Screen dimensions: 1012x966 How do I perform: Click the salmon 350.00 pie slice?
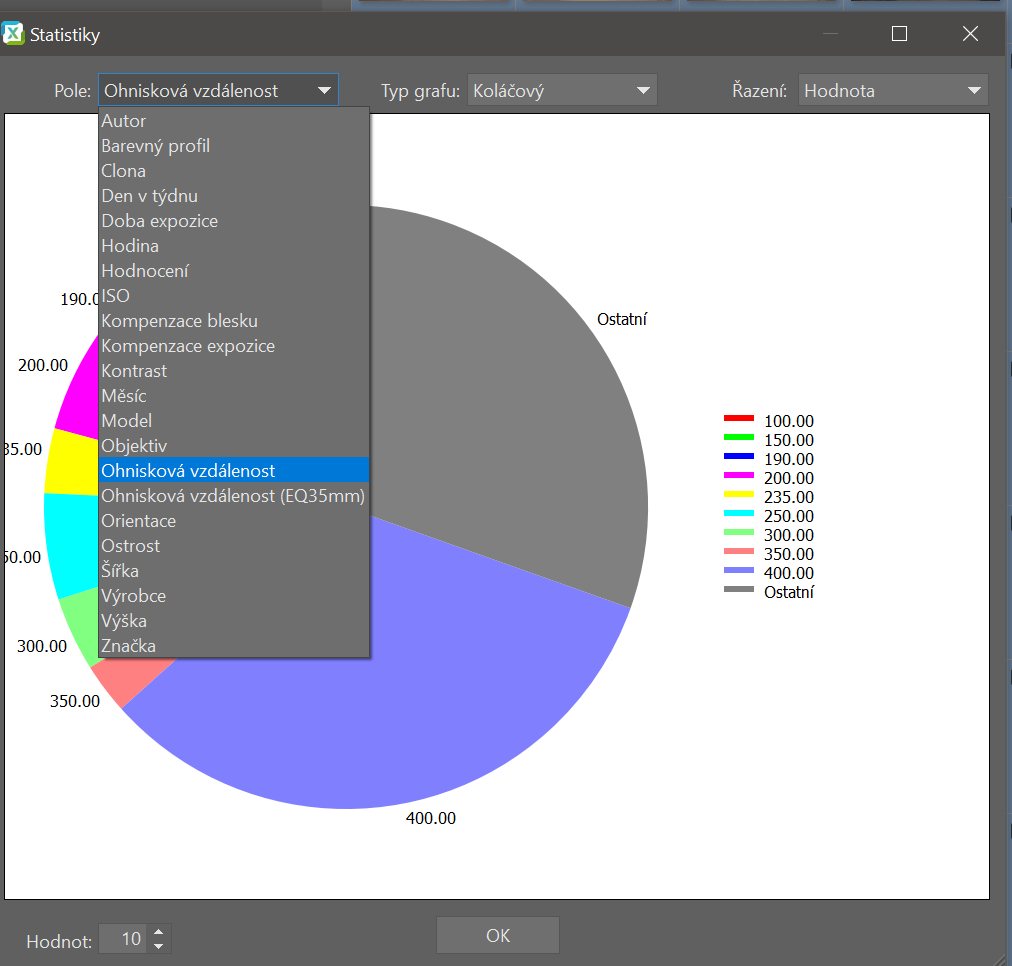pos(132,678)
